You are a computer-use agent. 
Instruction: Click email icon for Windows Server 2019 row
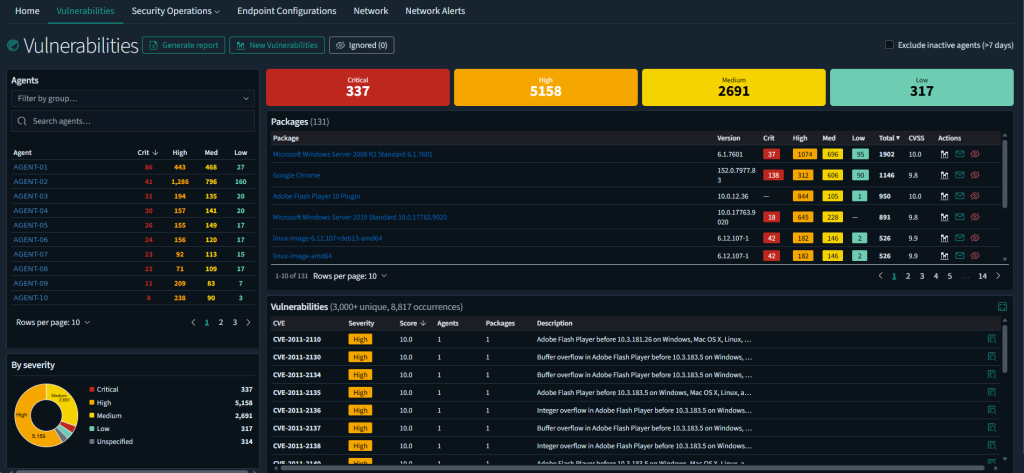point(959,217)
